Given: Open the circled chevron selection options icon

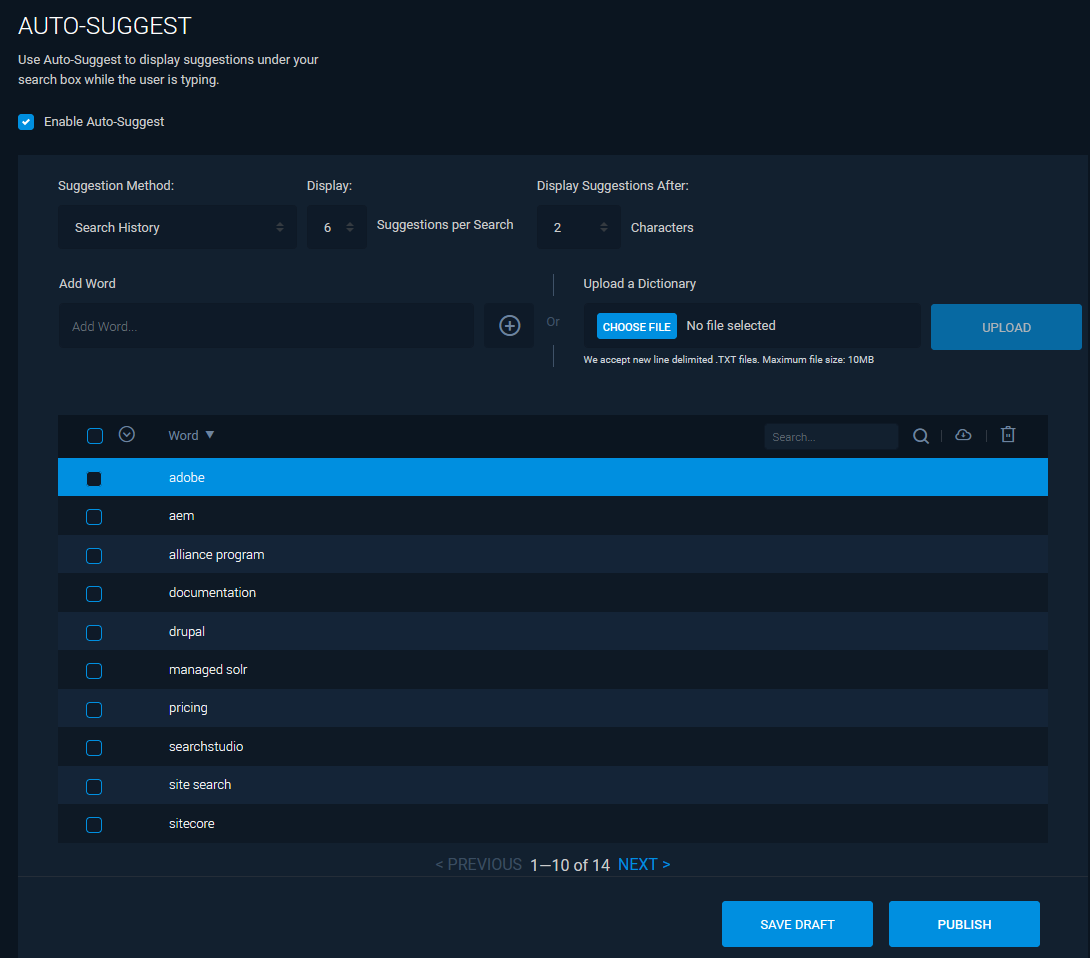Looking at the screenshot, I should [126, 434].
